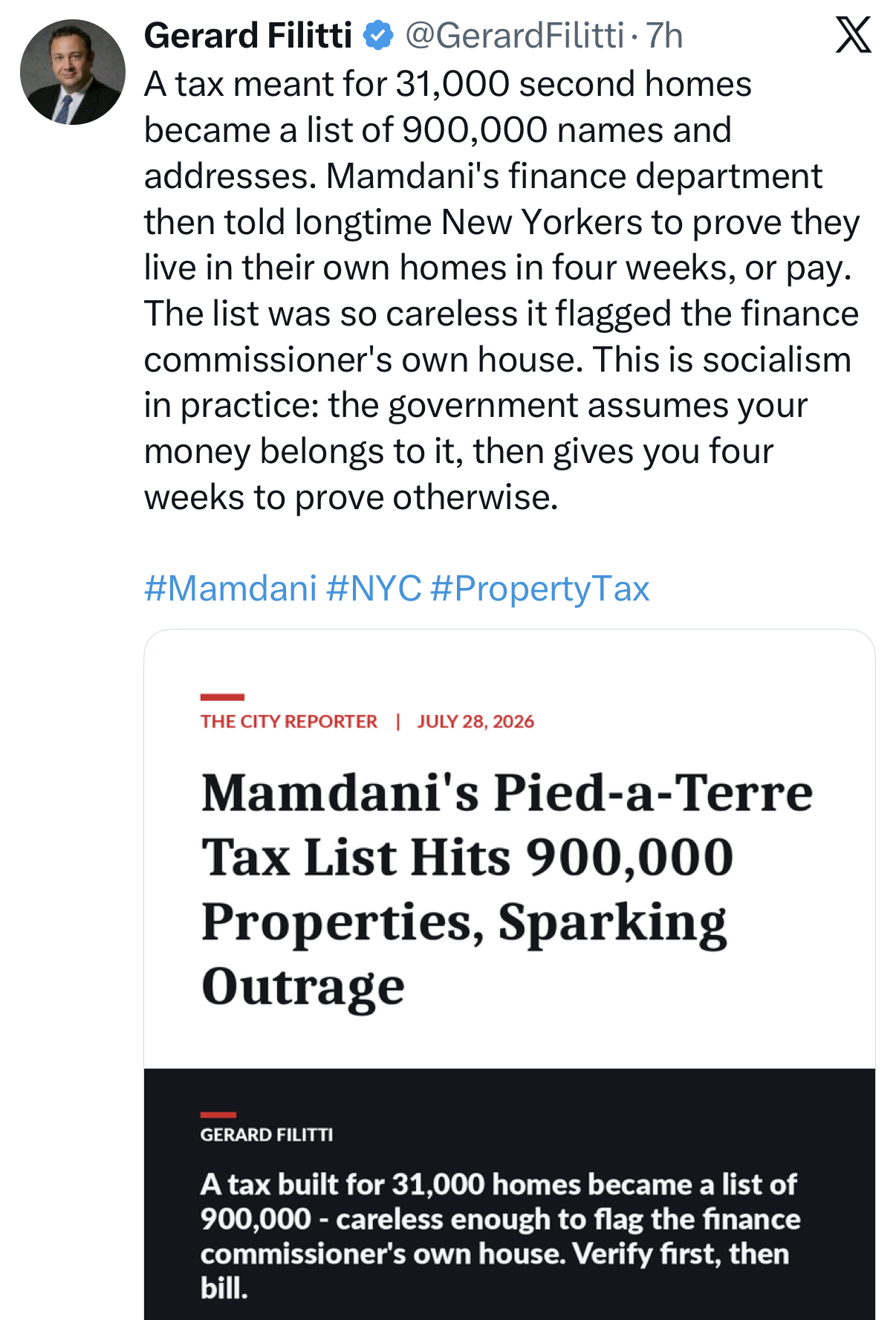Open Gerard Filitti's profile avatar photo

[73, 72]
